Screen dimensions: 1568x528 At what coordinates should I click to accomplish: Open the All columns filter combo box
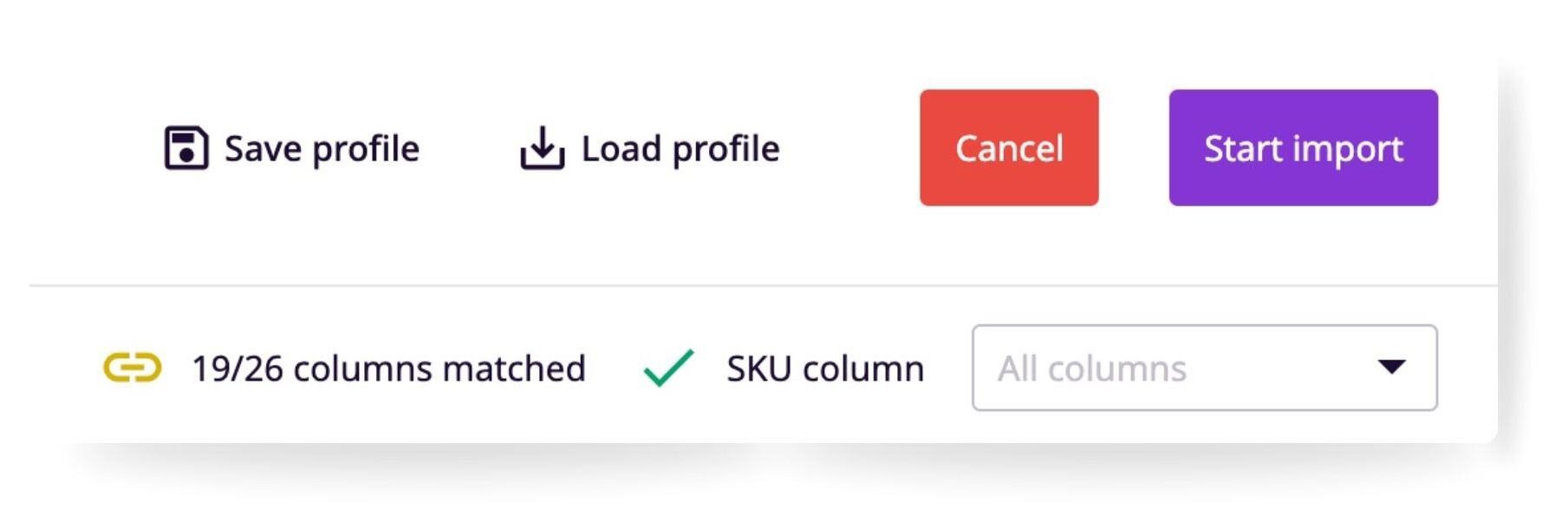[1204, 368]
